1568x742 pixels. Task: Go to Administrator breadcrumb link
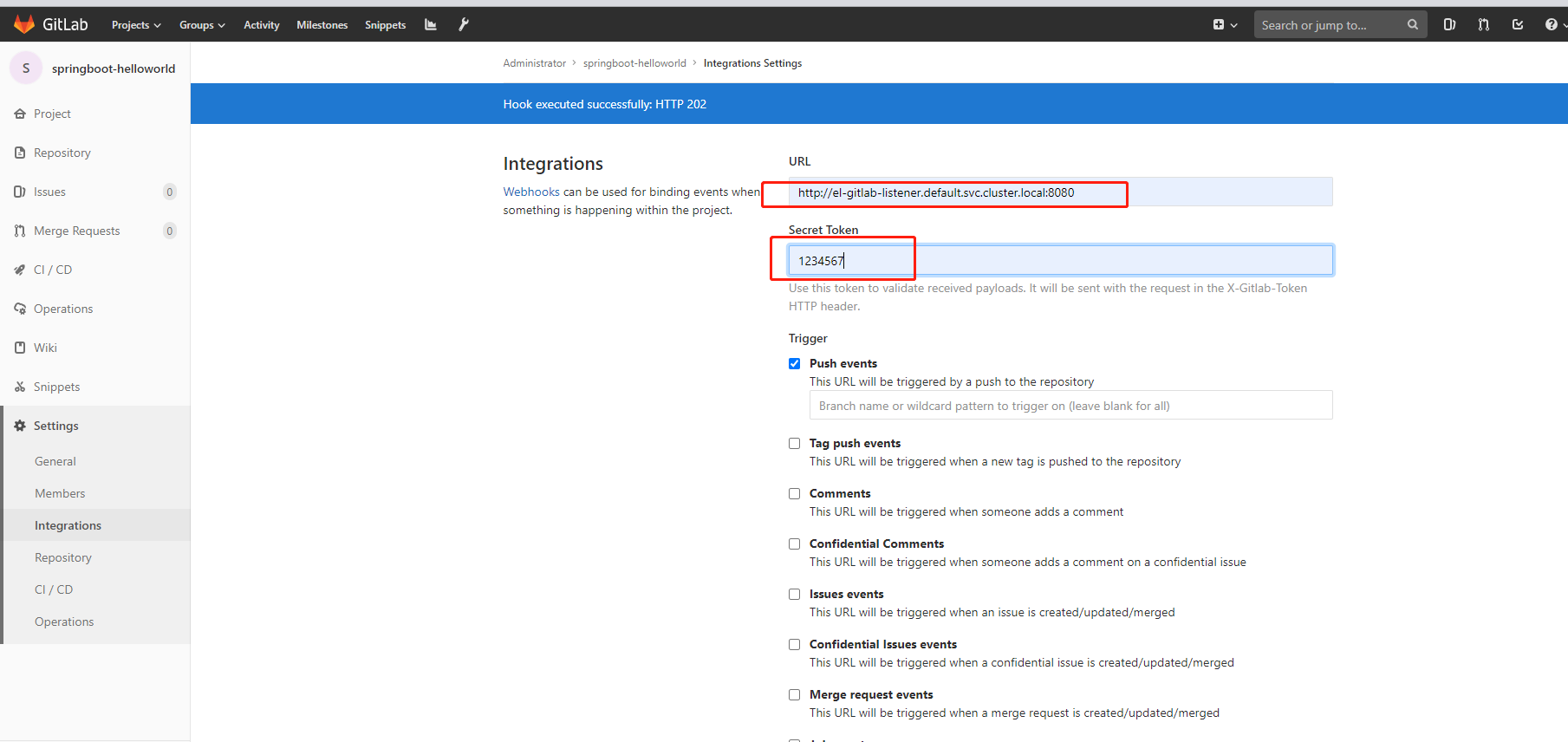[x=534, y=63]
